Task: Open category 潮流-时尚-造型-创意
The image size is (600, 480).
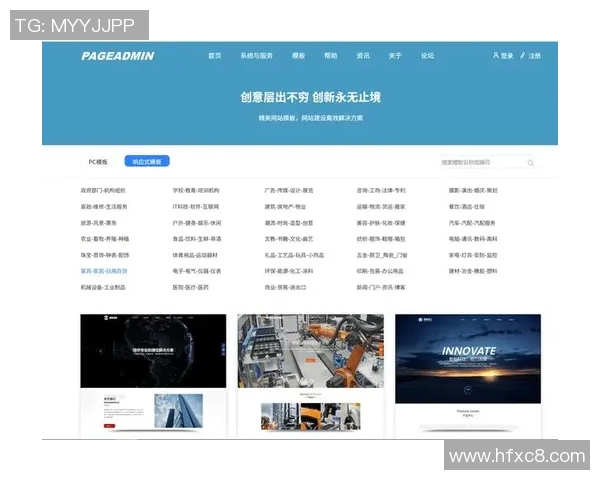Action: (x=289, y=223)
